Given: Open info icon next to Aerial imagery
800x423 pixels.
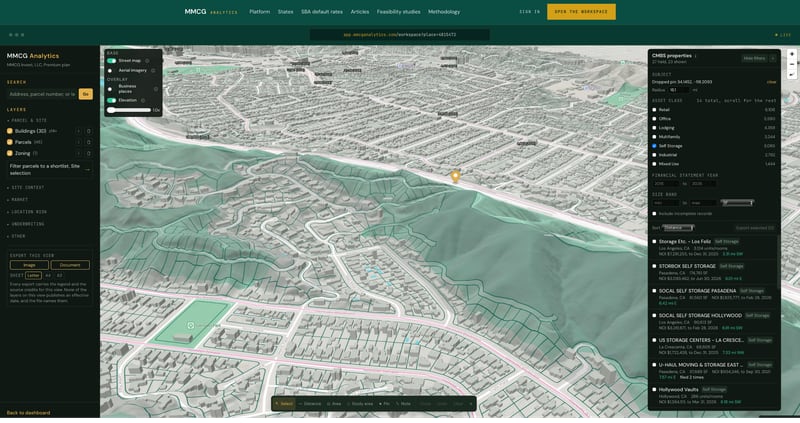Looking at the screenshot, I should coord(153,70).
